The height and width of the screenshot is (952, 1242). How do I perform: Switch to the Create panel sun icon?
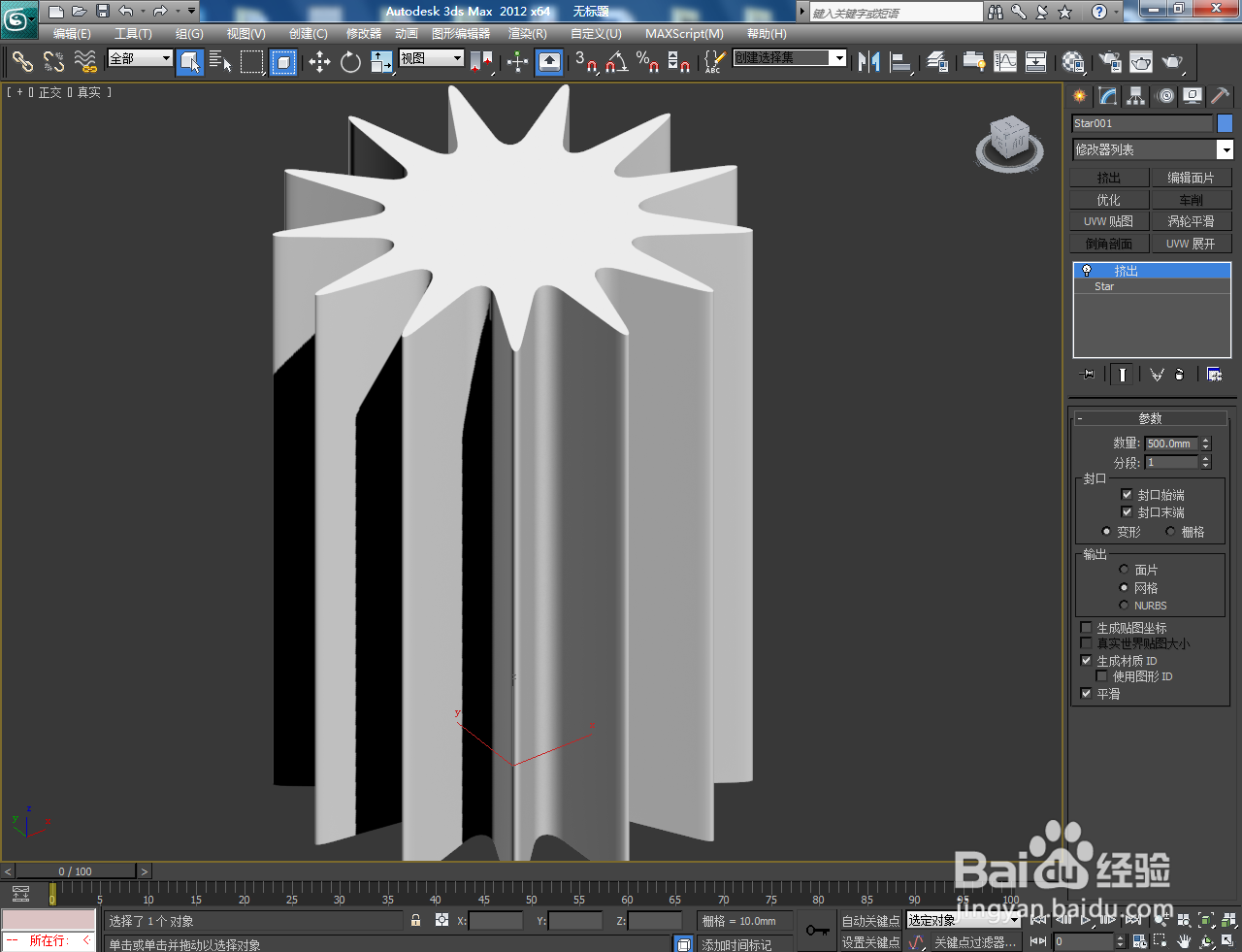pos(1078,95)
